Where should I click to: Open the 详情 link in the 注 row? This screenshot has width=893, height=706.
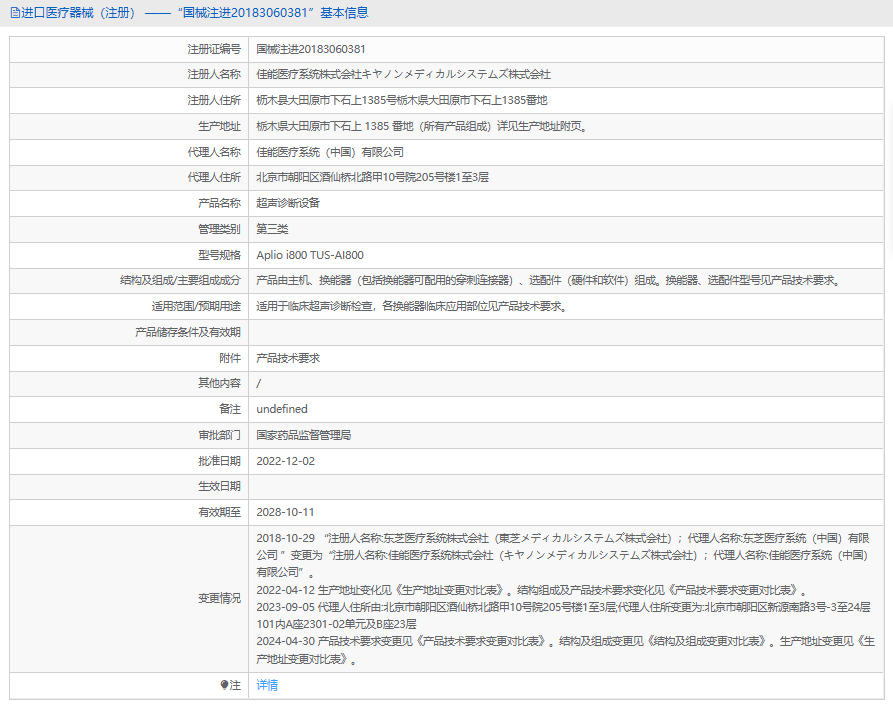[267, 685]
